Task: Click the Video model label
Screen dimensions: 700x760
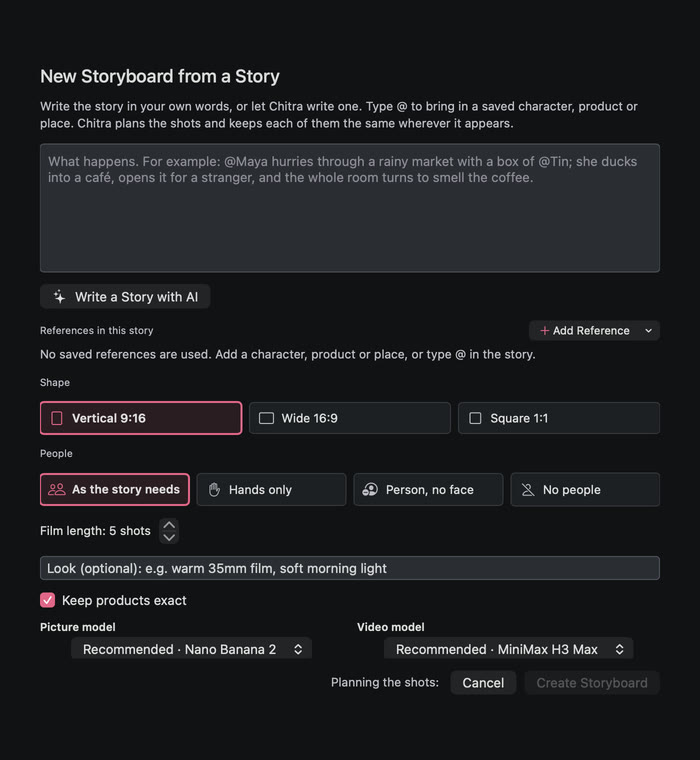Action: [x=391, y=627]
